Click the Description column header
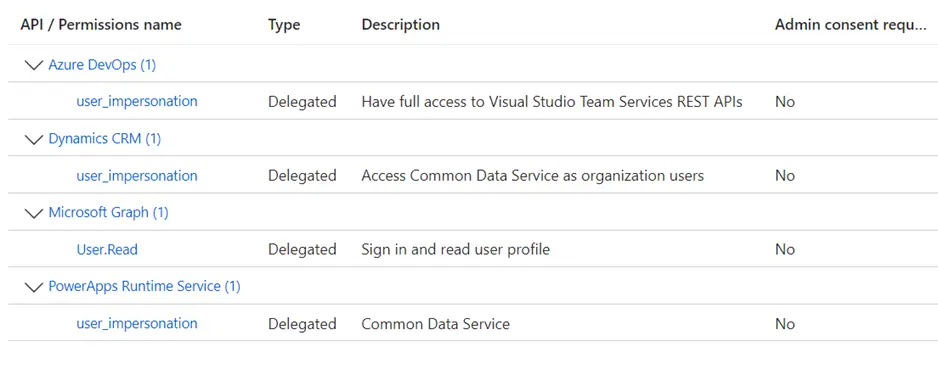 pos(401,25)
